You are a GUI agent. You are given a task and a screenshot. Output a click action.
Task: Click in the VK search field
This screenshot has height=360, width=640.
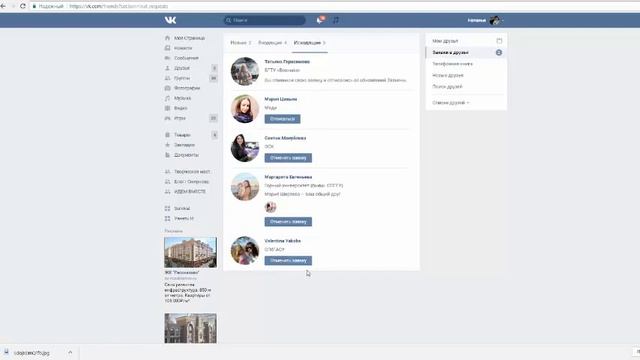point(264,20)
